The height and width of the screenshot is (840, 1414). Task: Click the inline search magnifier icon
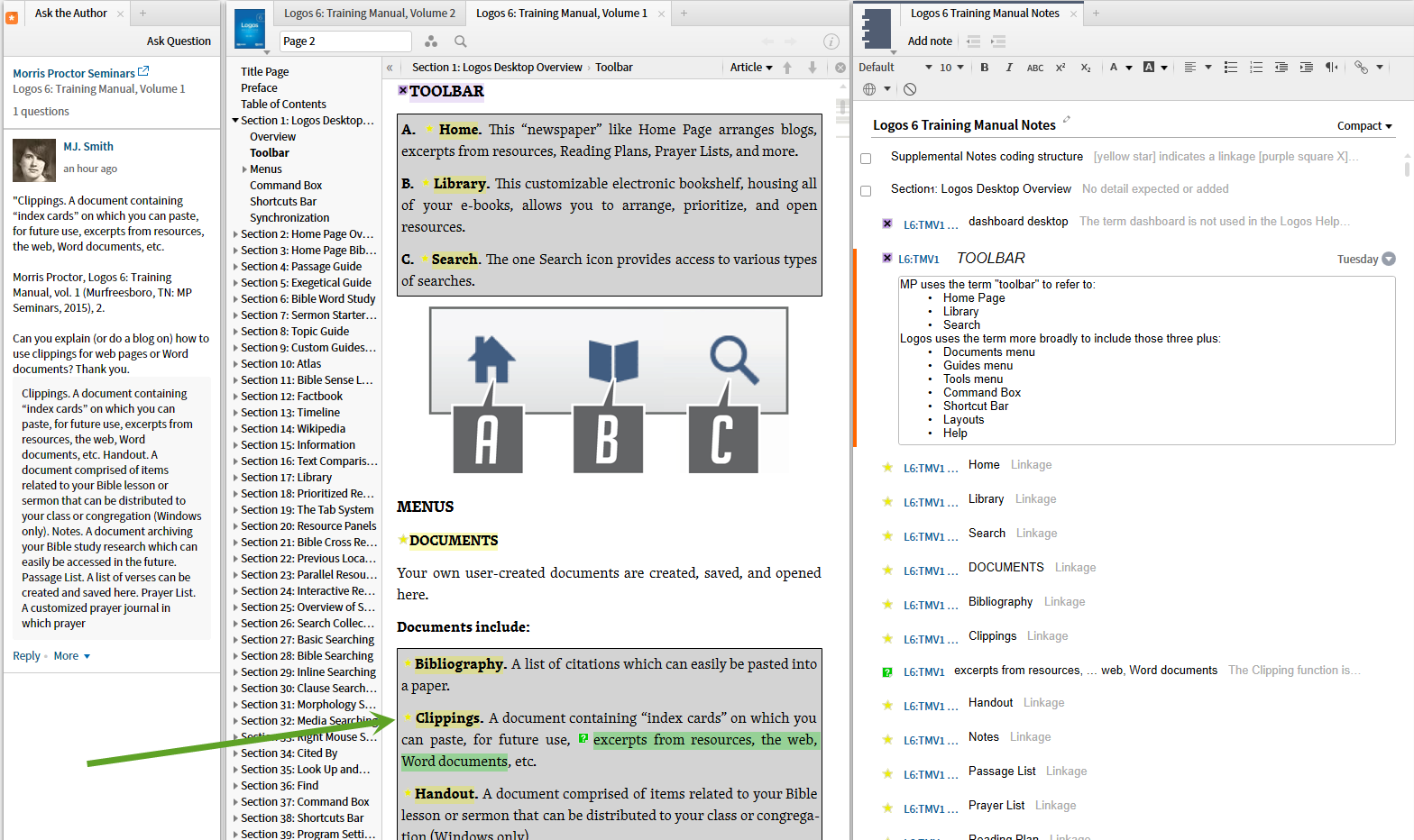pos(461,41)
